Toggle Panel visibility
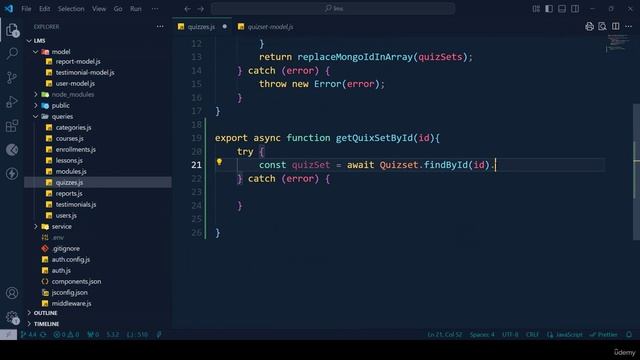The image size is (640, 360). 562,9
